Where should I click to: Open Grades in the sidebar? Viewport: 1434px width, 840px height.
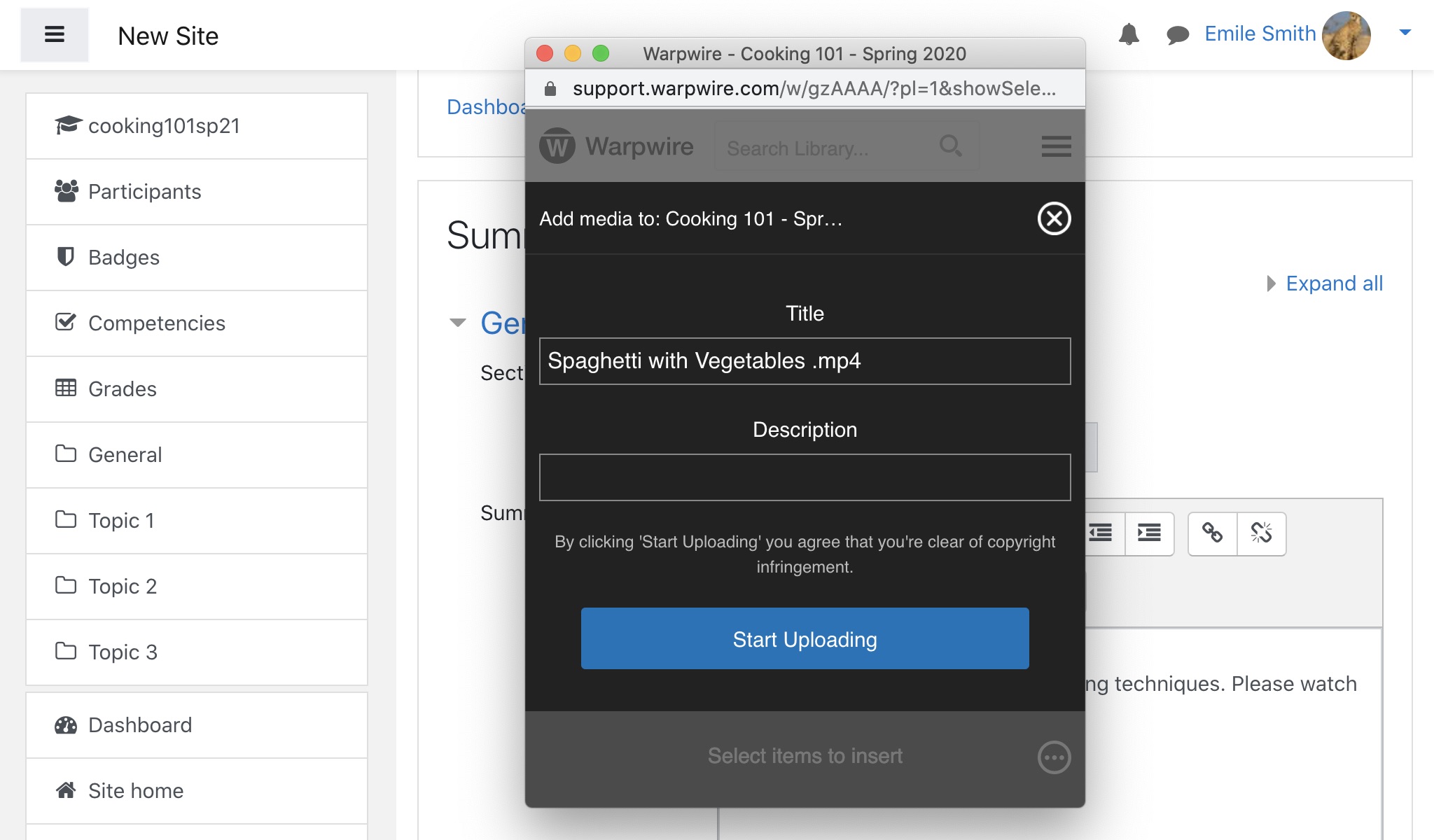122,389
